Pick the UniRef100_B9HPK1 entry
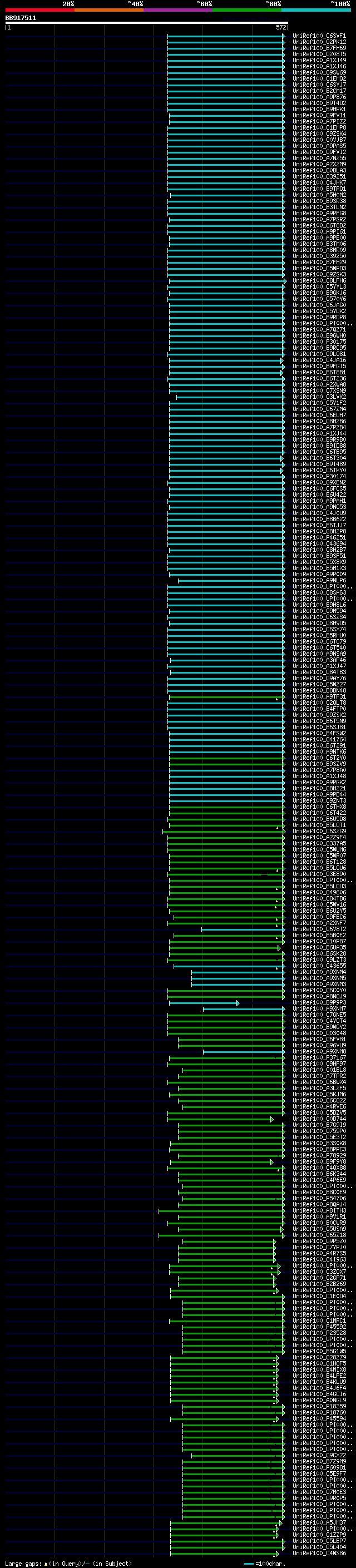 click(x=319, y=110)
